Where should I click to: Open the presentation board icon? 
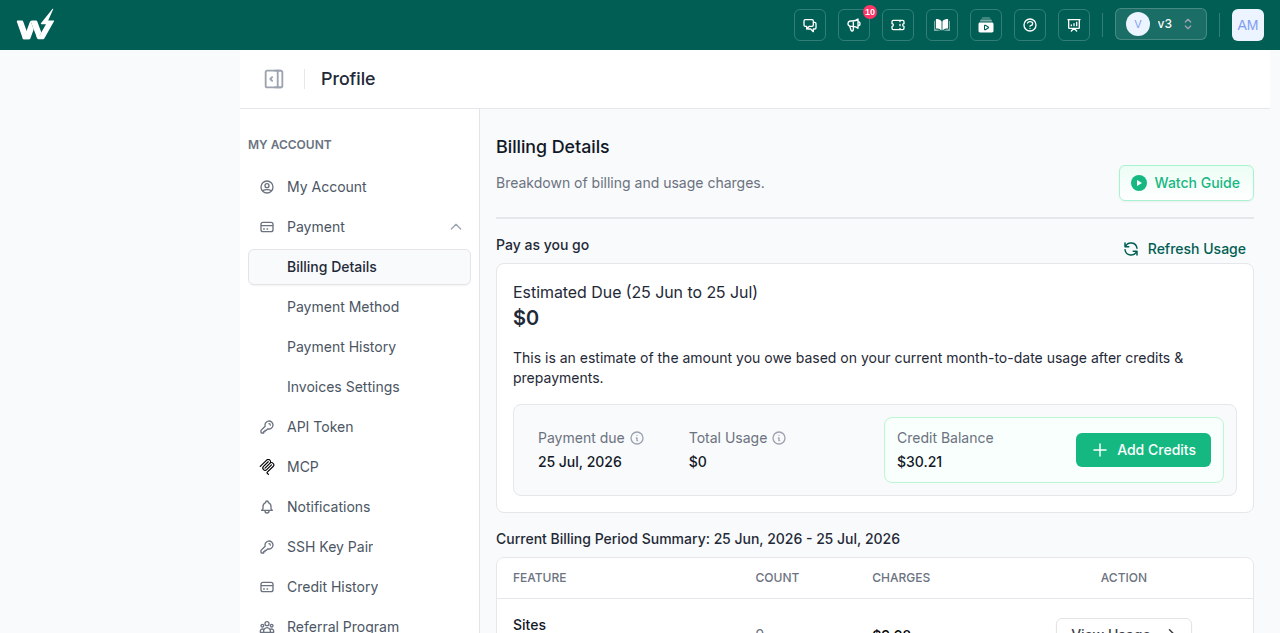(1074, 25)
